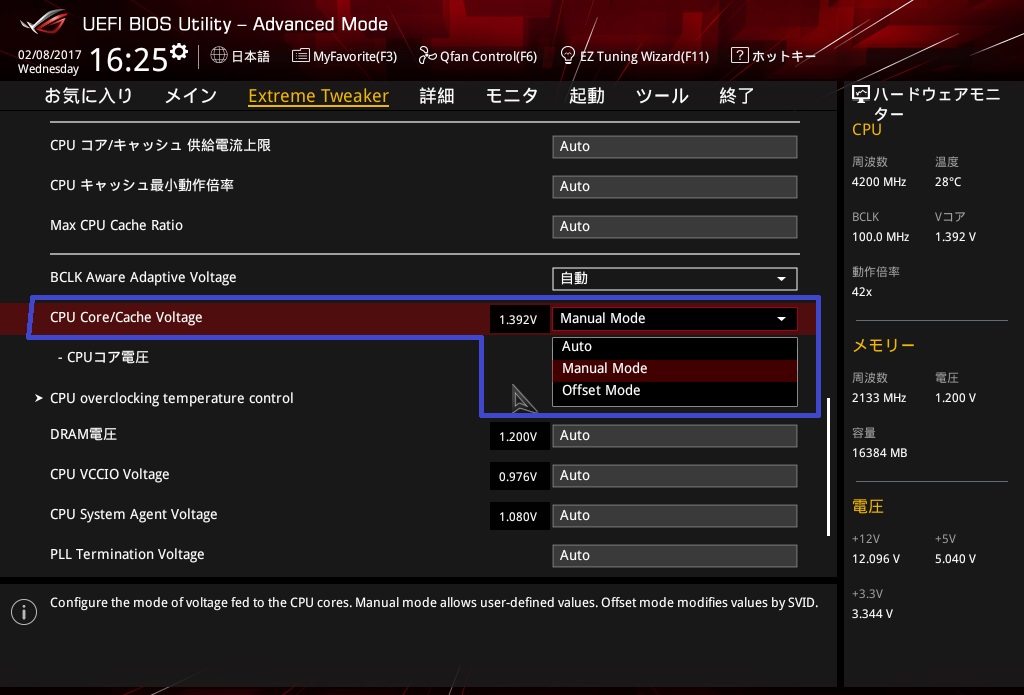Select the - CPUコア電圧 row
Screen dimensions: 1024x695
pos(103,357)
